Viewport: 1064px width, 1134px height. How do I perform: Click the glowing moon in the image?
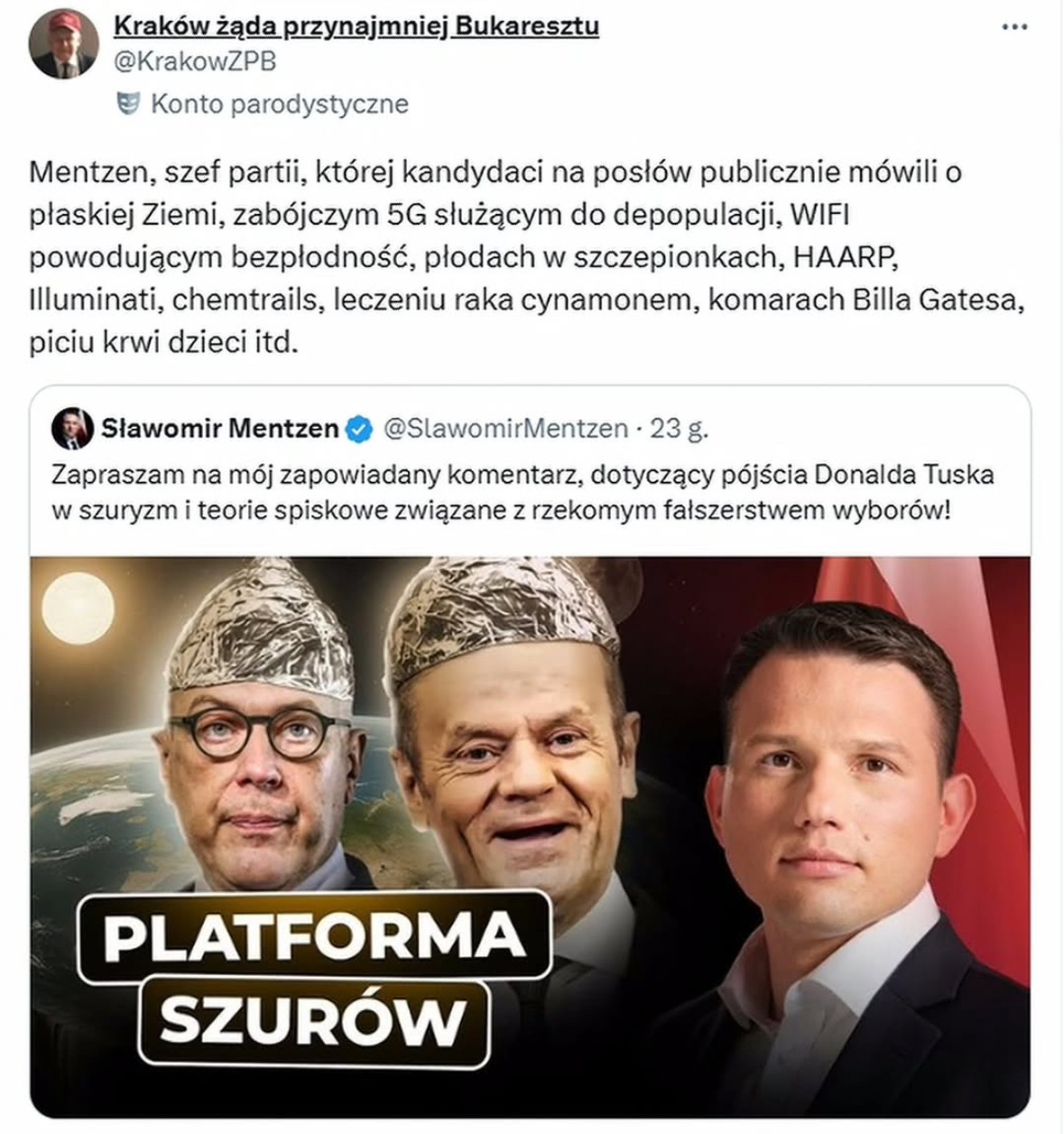click(79, 609)
